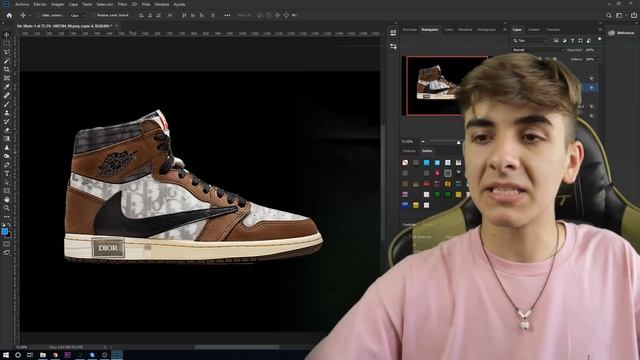This screenshot has width=640, height=360.
Task: Open the Opacidad value dropdown arrow
Action: (x=598, y=50)
